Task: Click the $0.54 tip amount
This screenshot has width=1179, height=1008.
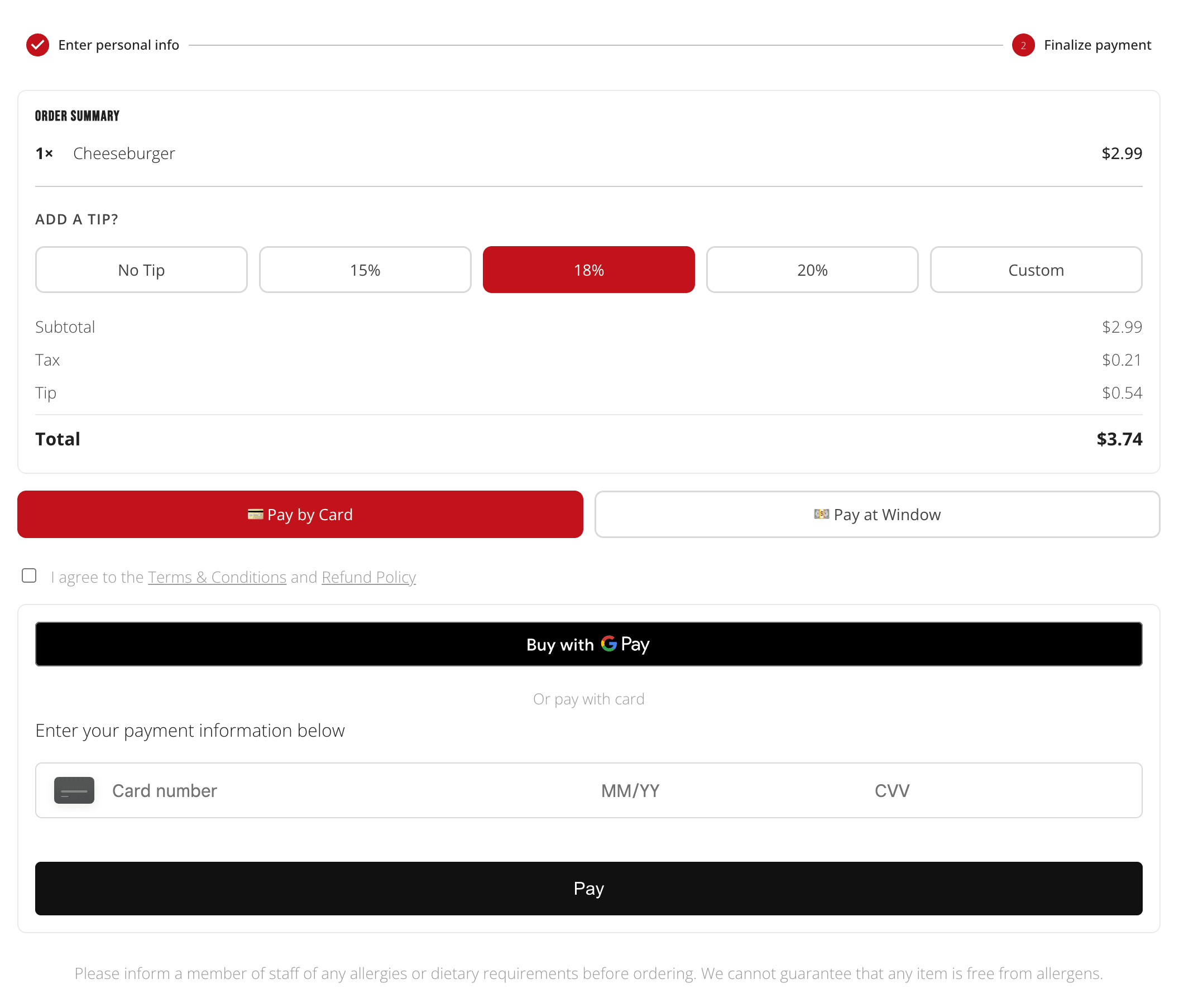Action: click(x=1122, y=392)
